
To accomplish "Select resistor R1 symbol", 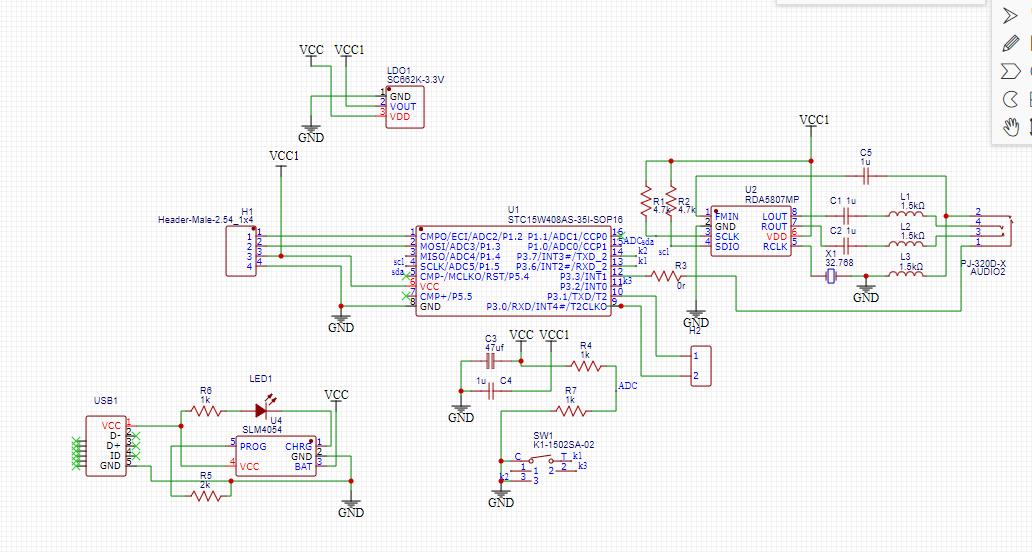I will pos(646,201).
